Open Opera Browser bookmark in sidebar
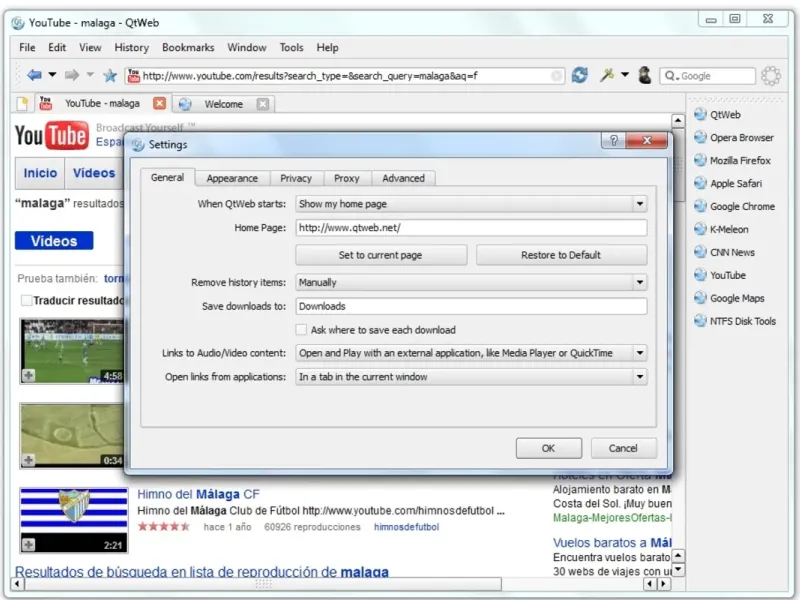 point(734,138)
